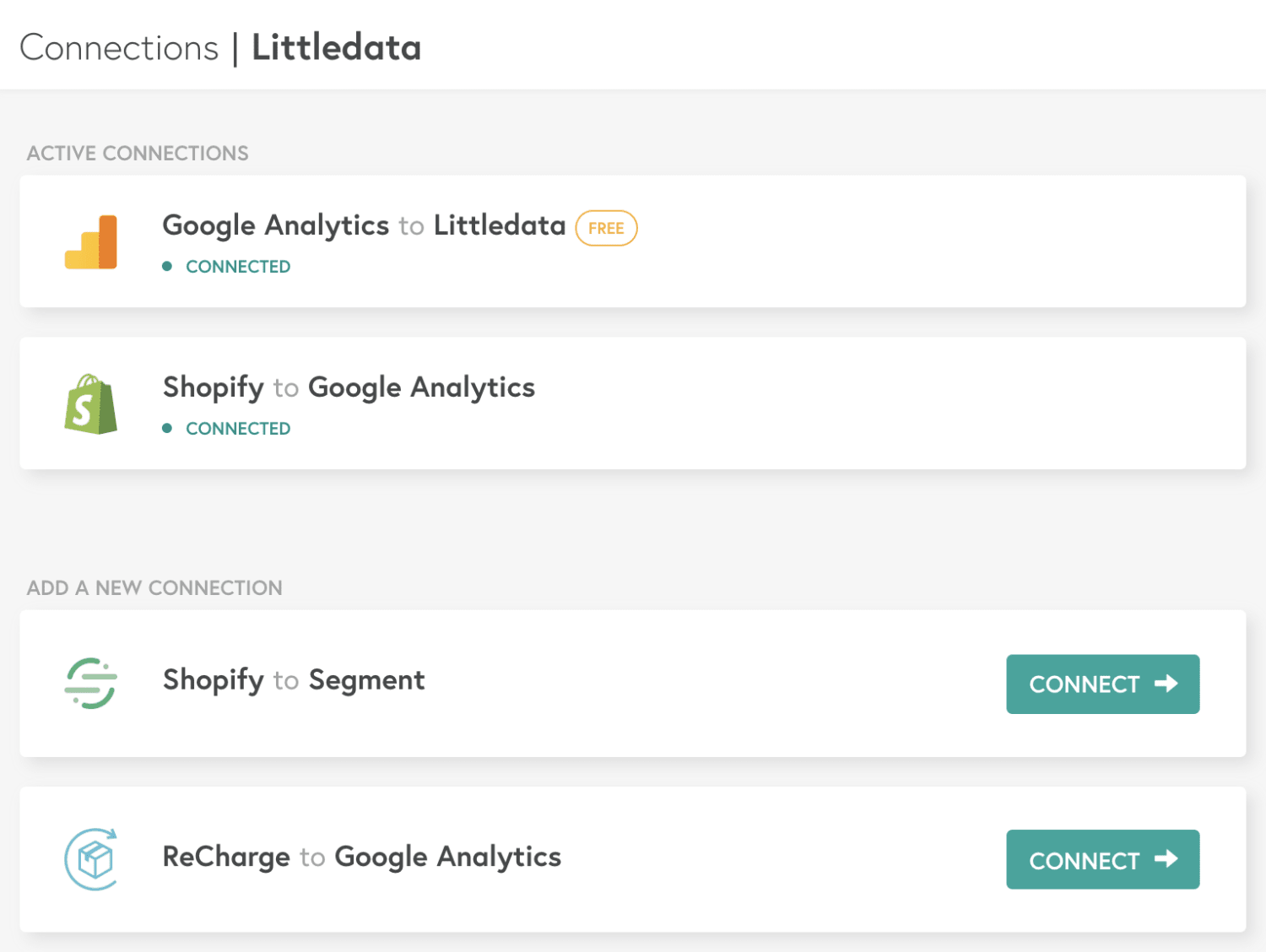
Task: Click the Google Analytics bar chart logo
Action: tap(91, 242)
